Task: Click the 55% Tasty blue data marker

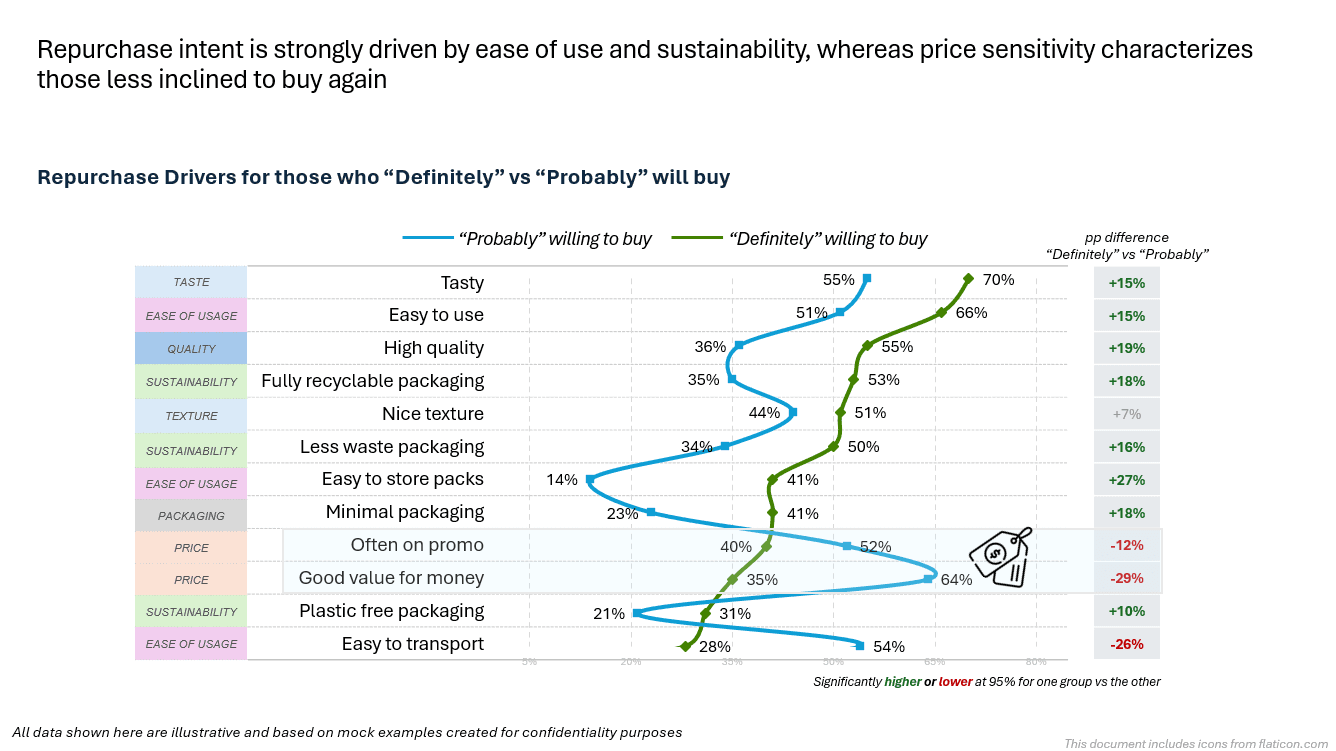Action: pos(866,278)
